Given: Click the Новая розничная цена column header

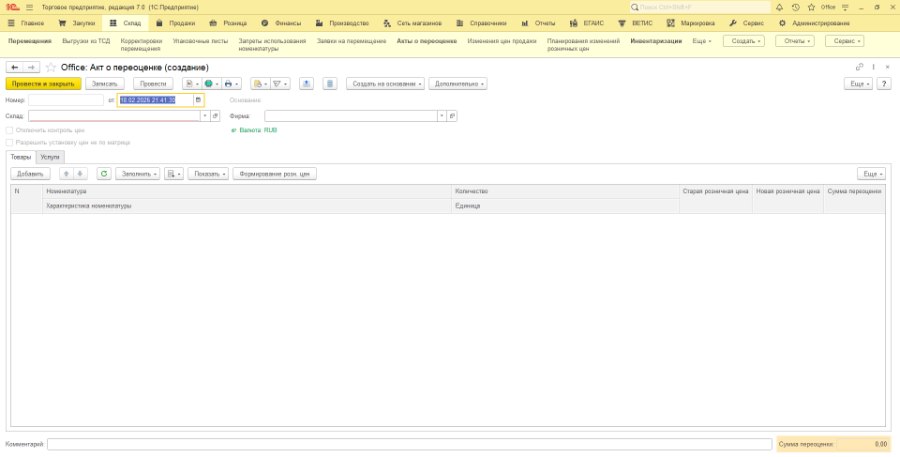Looking at the screenshot, I should pos(788,192).
